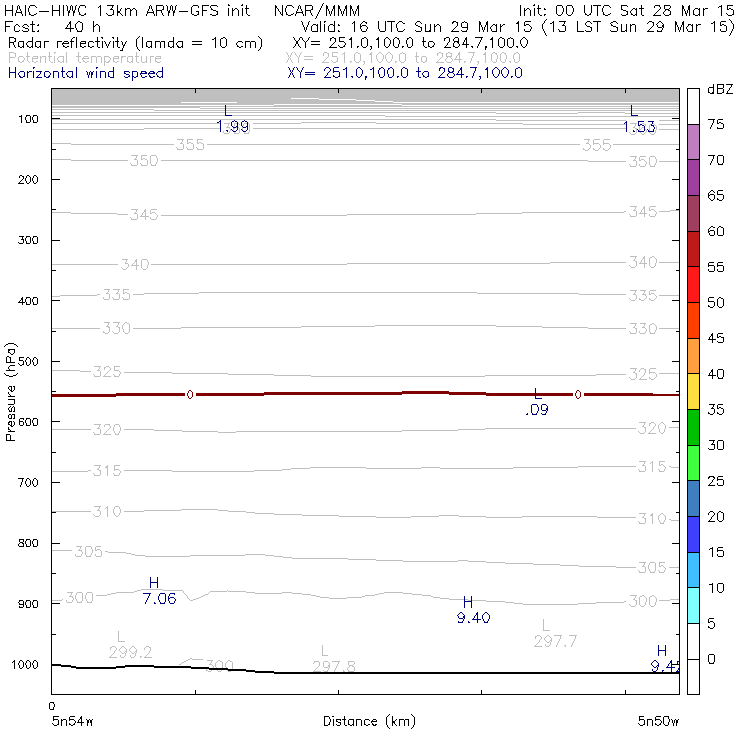
Task: Select the gray '299.2' temperature minimum value
Action: 130,652
